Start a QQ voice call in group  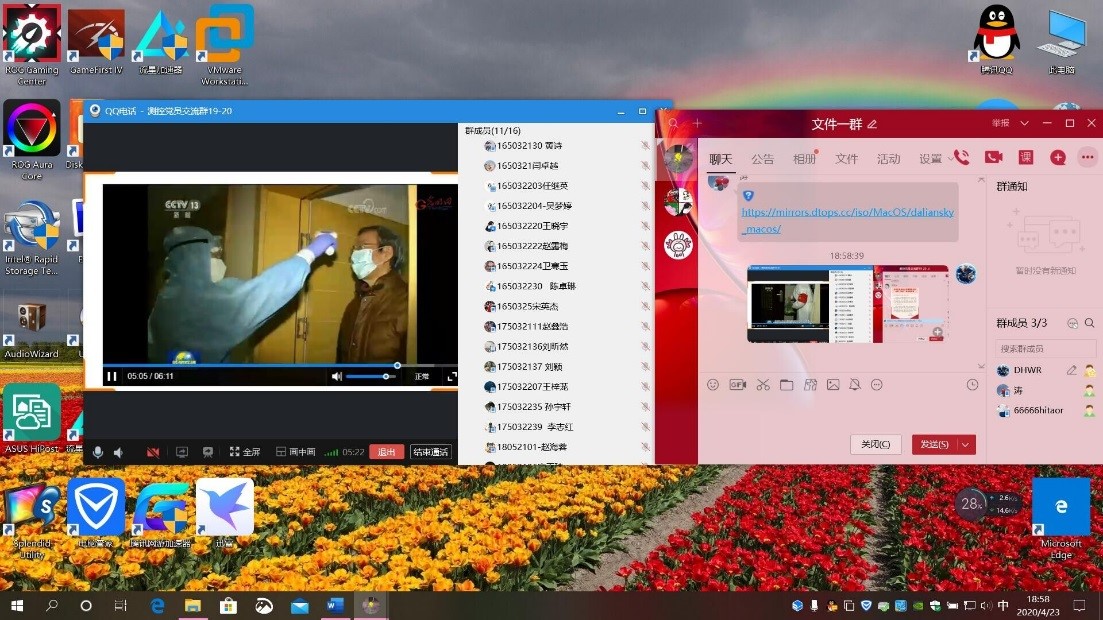point(961,157)
